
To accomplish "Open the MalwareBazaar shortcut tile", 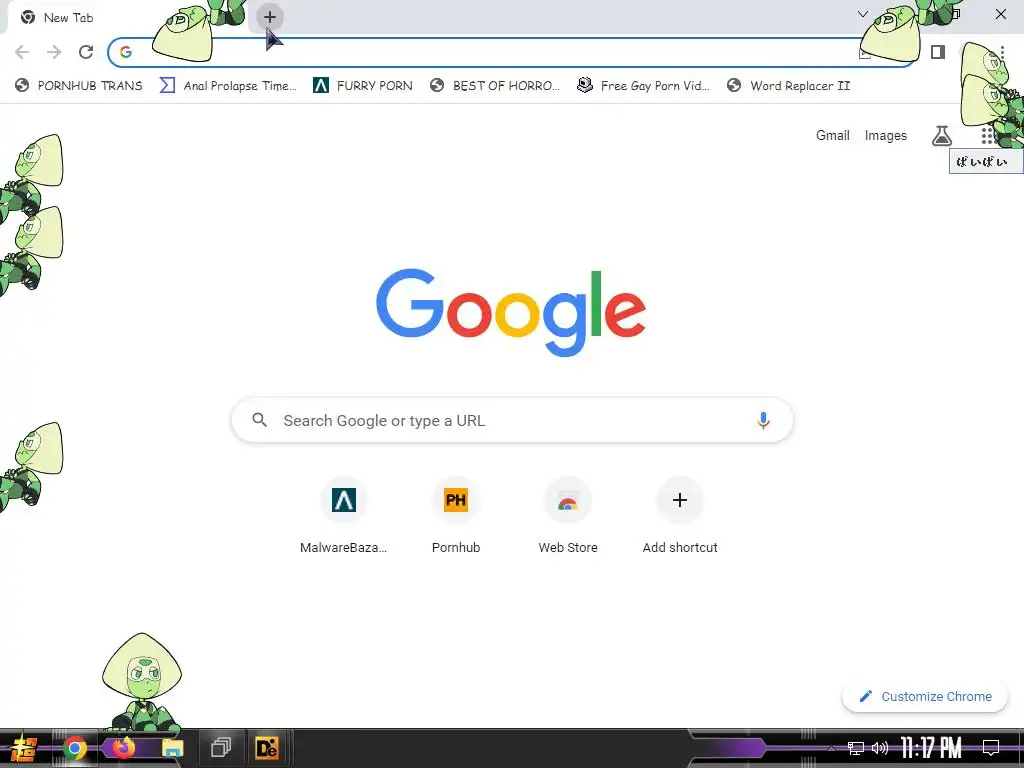I will pos(344,516).
